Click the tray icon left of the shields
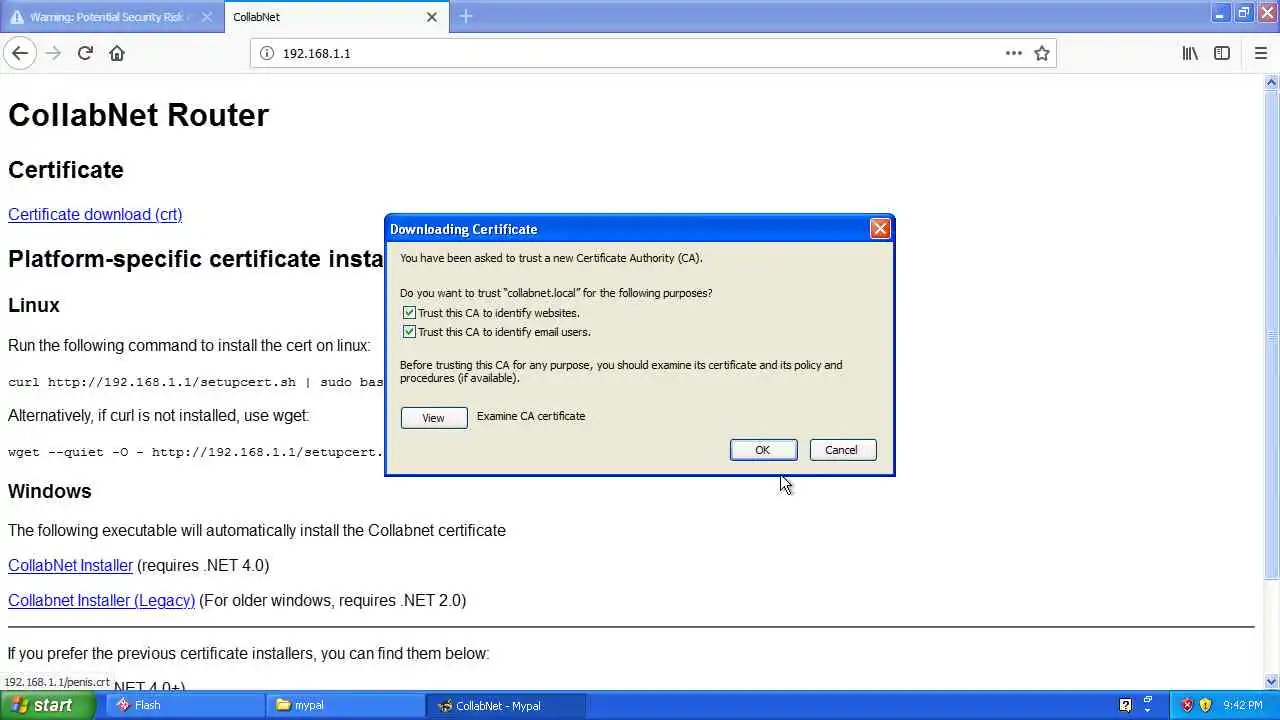 tap(1148, 705)
